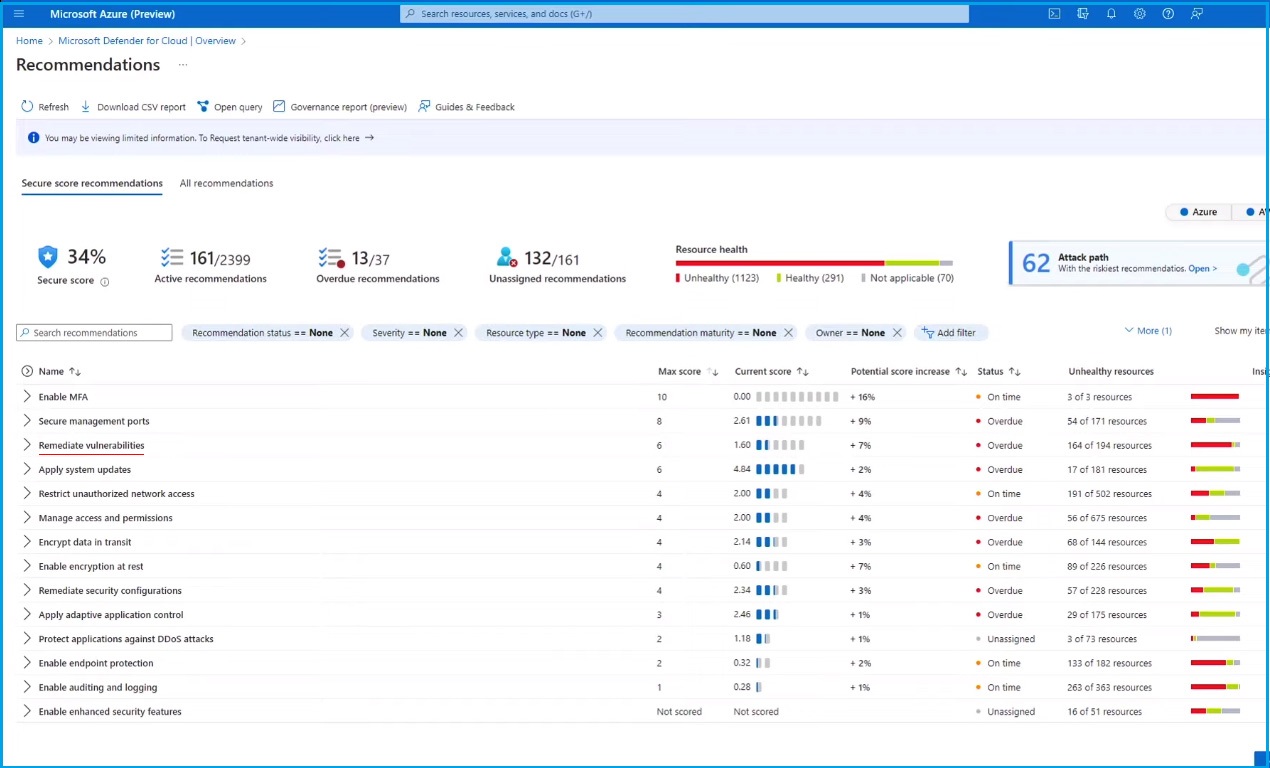The image size is (1270, 768).
Task: Open Apply adaptive application control recommendation
Action: [111, 615]
